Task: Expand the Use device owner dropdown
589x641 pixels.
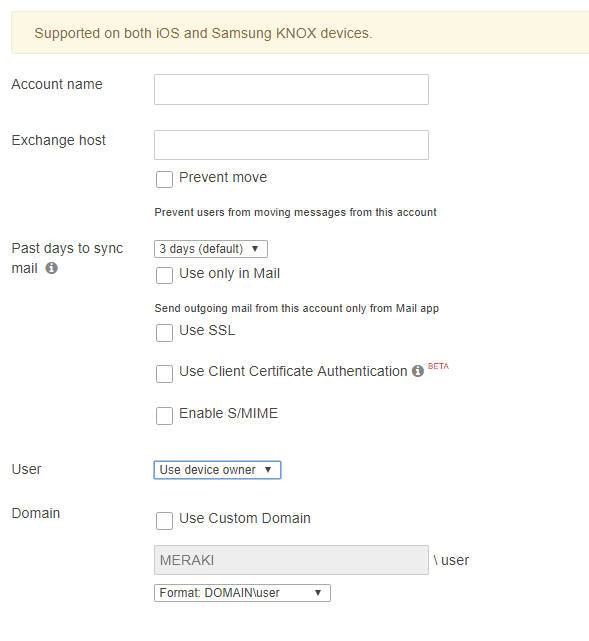Action: pyautogui.click(x=217, y=470)
